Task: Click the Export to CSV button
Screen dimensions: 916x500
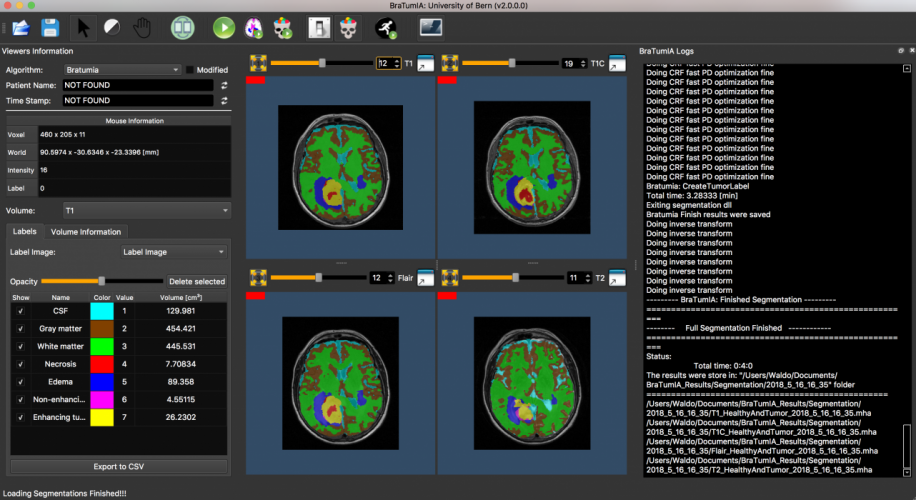Action: click(118, 466)
